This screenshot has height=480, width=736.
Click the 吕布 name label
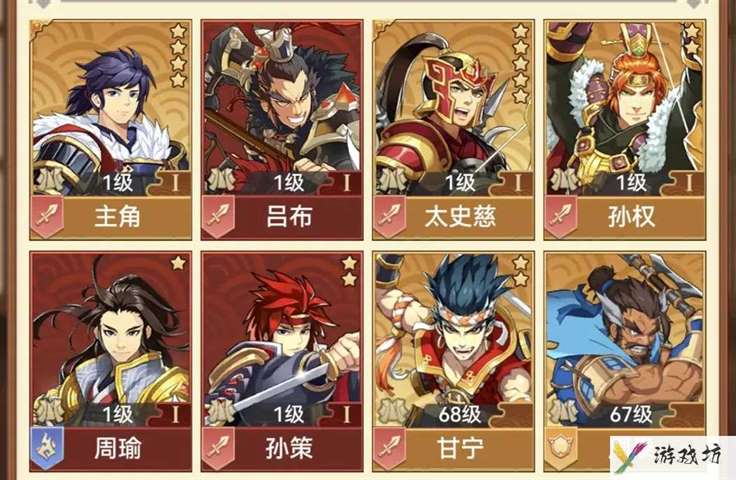[290, 217]
